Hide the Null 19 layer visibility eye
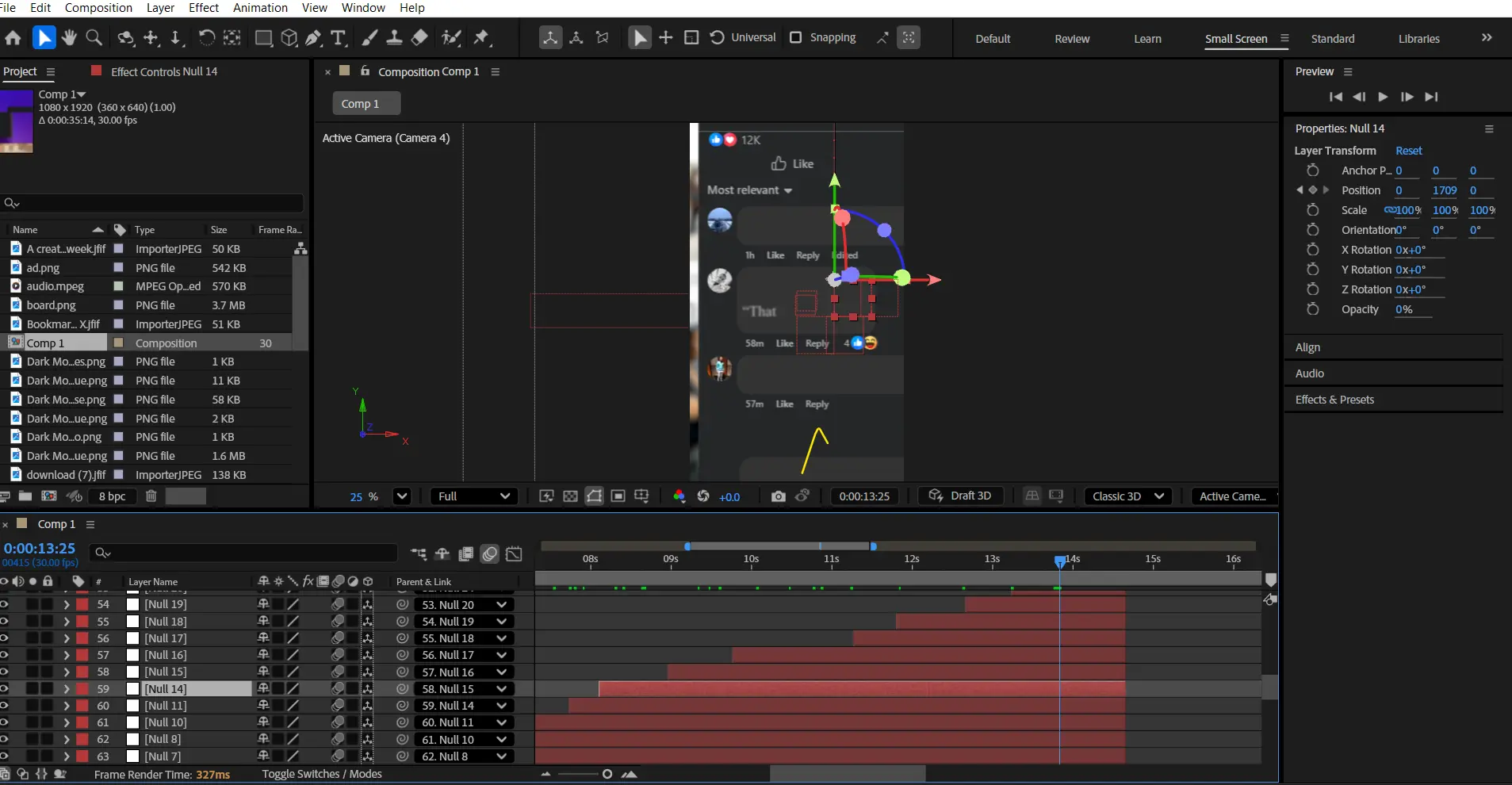 click(x=4, y=604)
